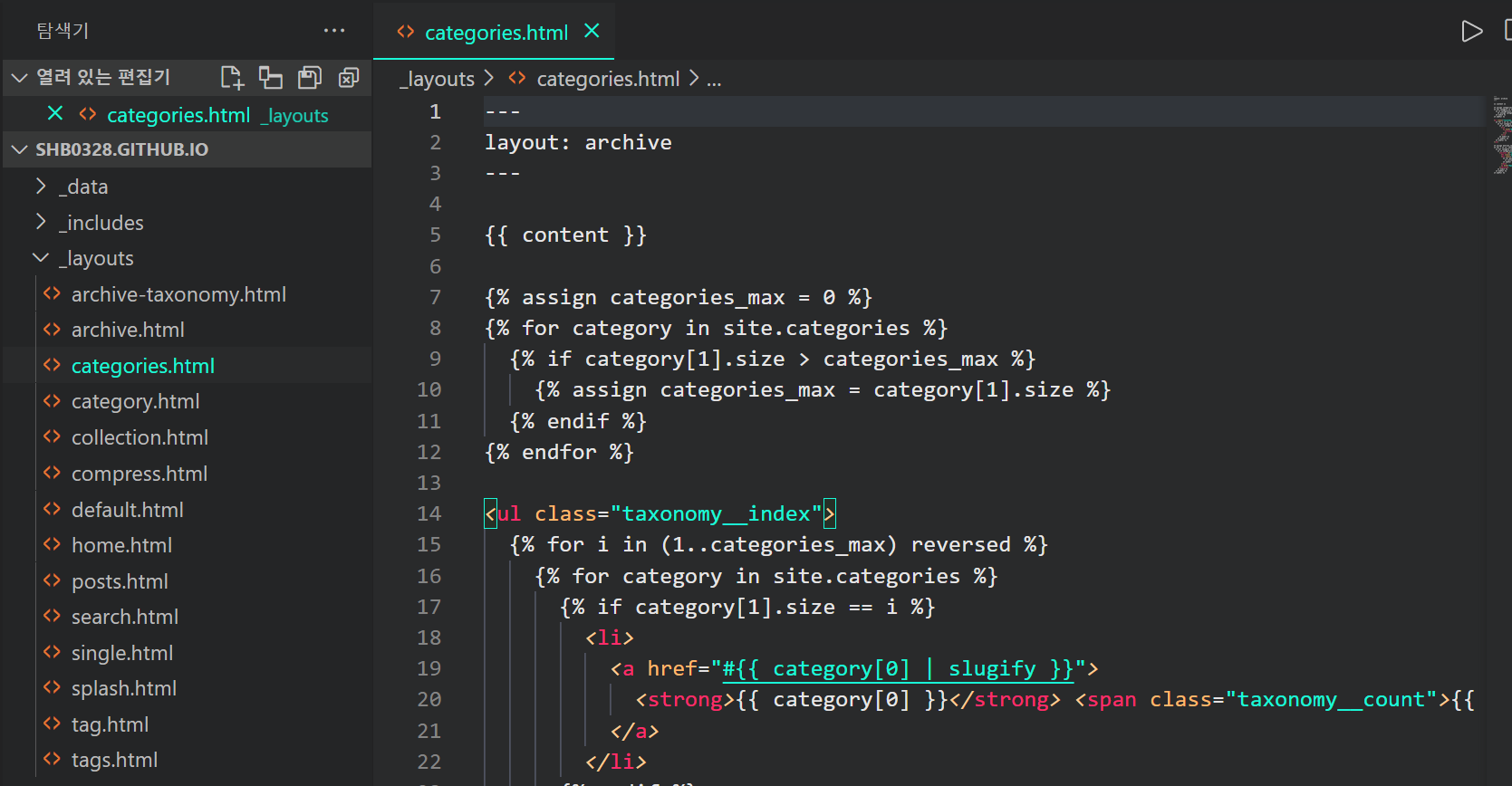Click the code minimap preview
Viewport: 1512px width, 786px height.
pos(1502,135)
